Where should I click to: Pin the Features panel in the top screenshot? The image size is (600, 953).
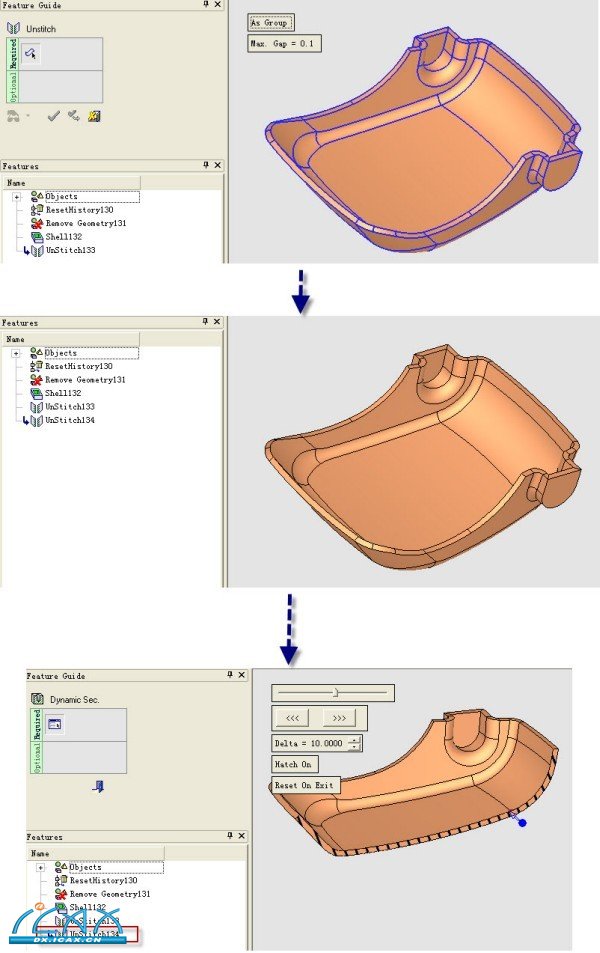[205, 165]
